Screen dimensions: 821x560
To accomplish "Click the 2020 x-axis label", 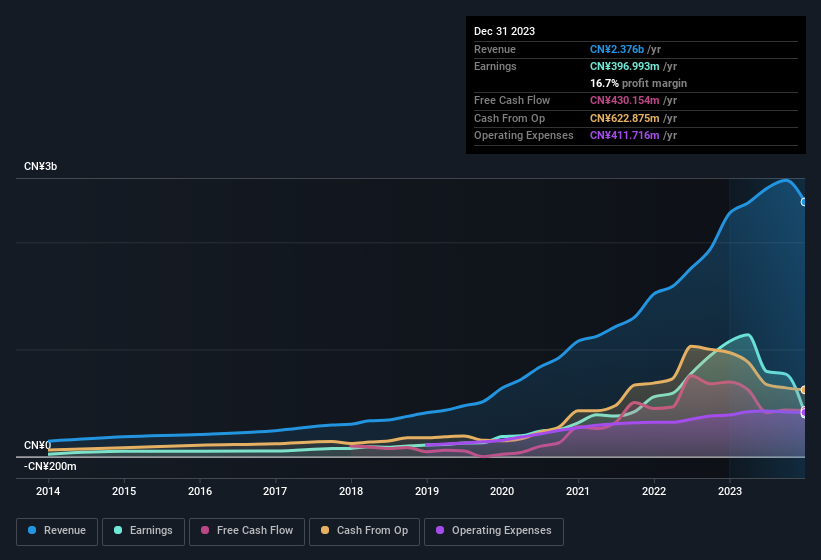I will (x=502, y=491).
